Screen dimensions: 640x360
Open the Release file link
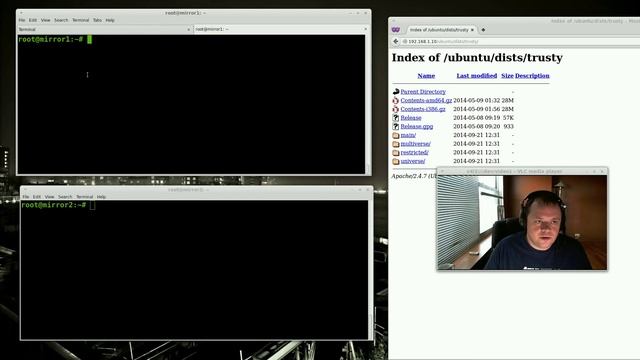point(411,118)
